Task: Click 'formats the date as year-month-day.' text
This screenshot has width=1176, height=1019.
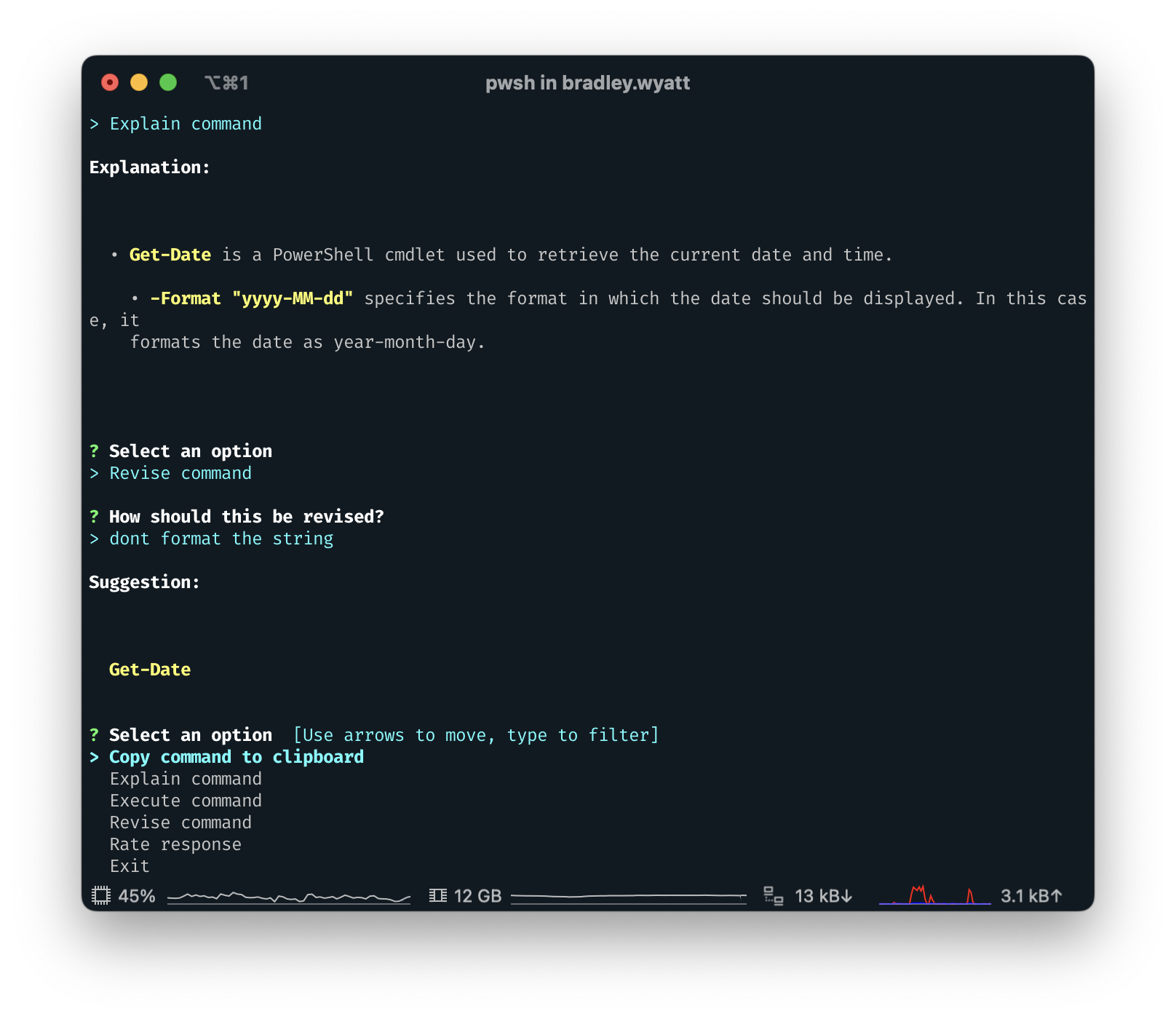Action: pos(307,342)
